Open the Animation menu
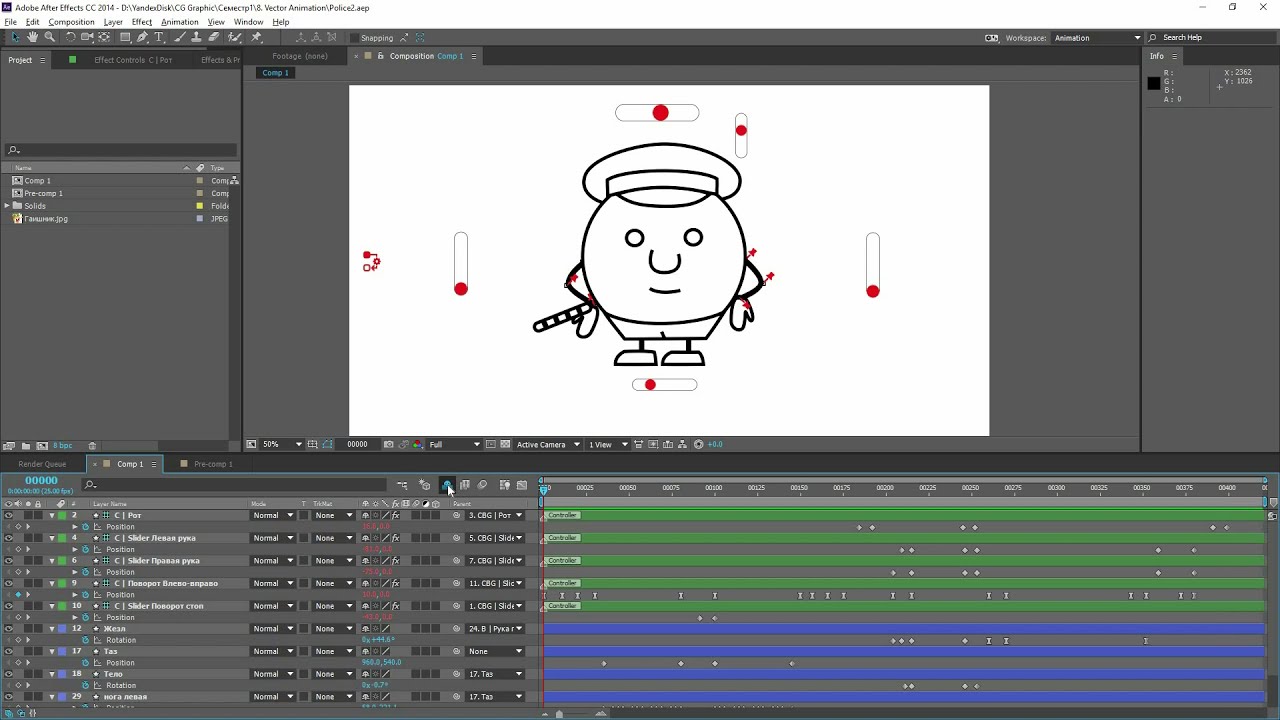This screenshot has width=1280, height=720. 179,22
